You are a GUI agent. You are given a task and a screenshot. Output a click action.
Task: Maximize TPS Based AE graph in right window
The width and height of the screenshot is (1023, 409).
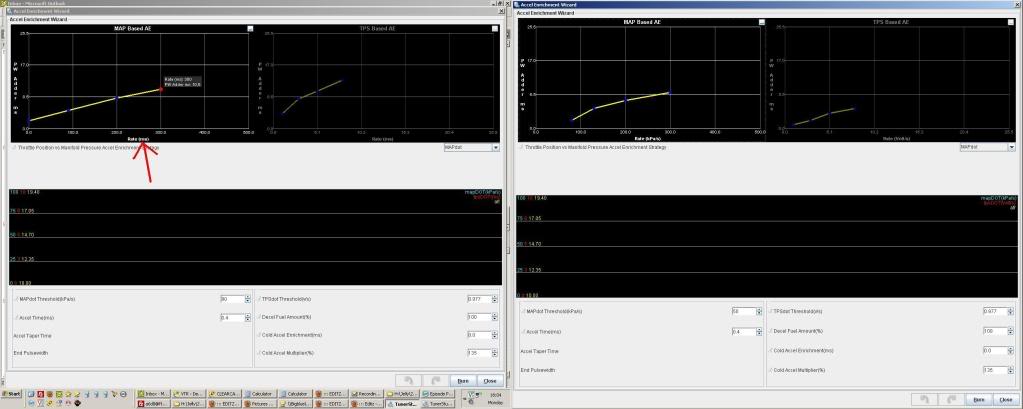tap(1011, 22)
